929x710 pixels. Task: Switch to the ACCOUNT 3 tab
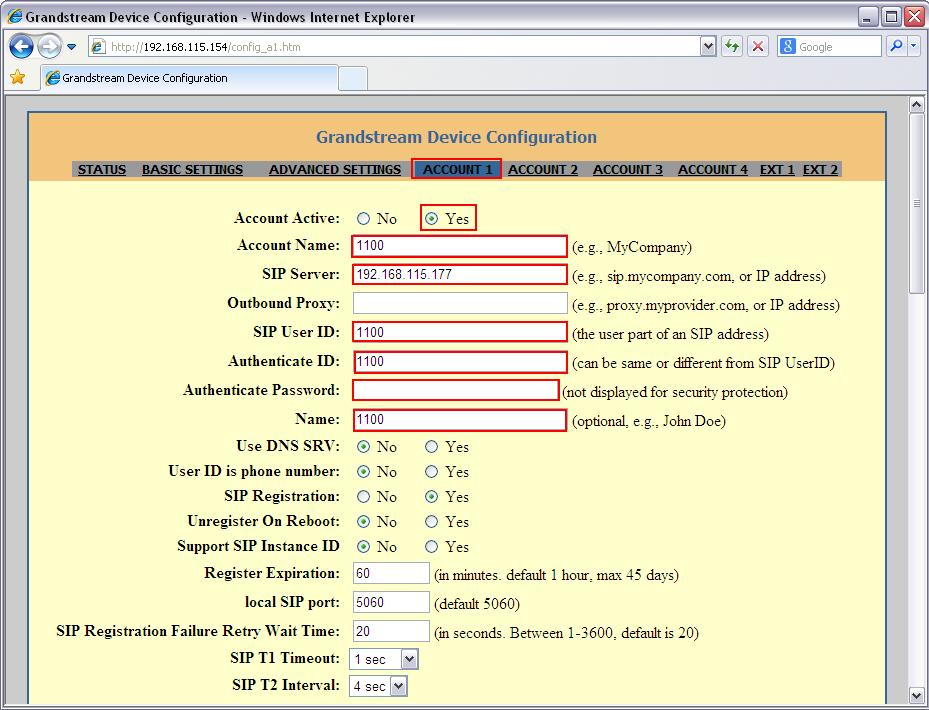tap(627, 169)
